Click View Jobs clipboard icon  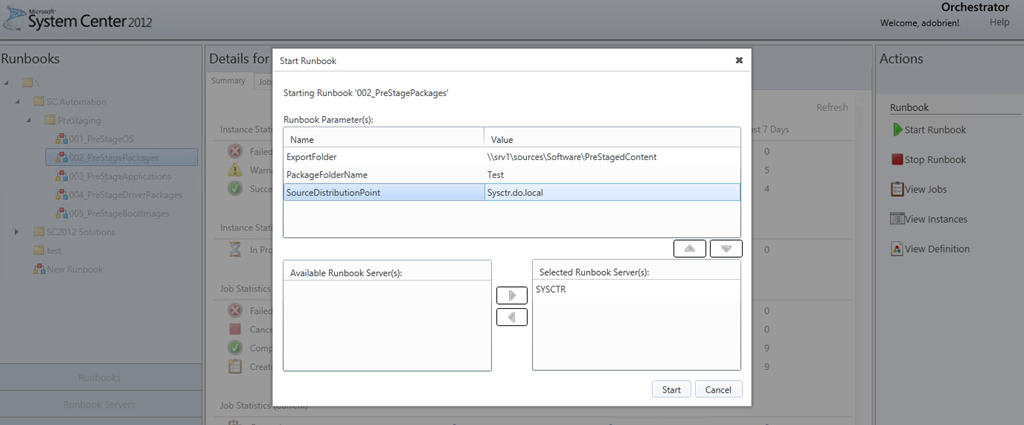(897, 189)
